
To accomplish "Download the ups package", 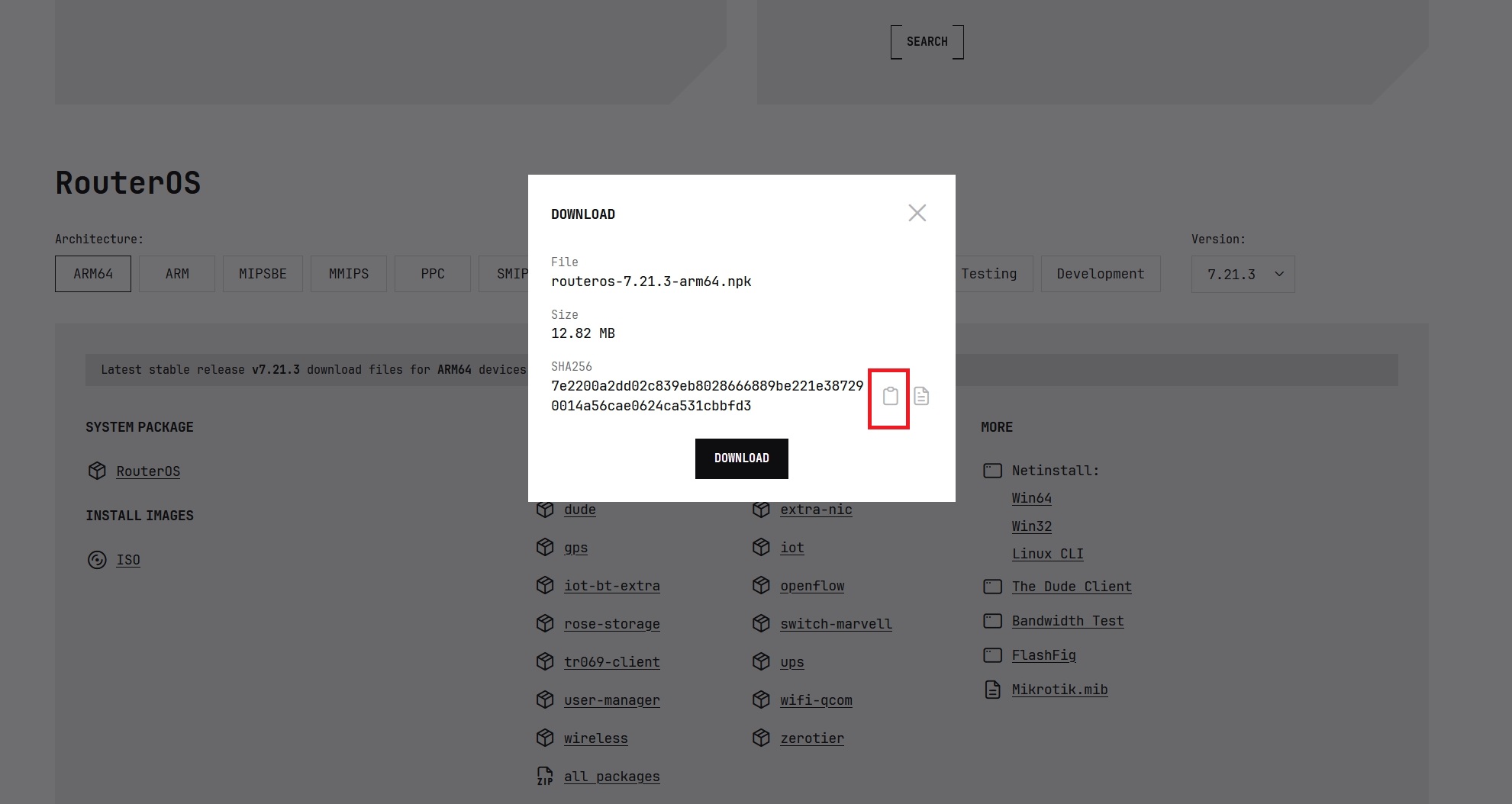I will [792, 662].
